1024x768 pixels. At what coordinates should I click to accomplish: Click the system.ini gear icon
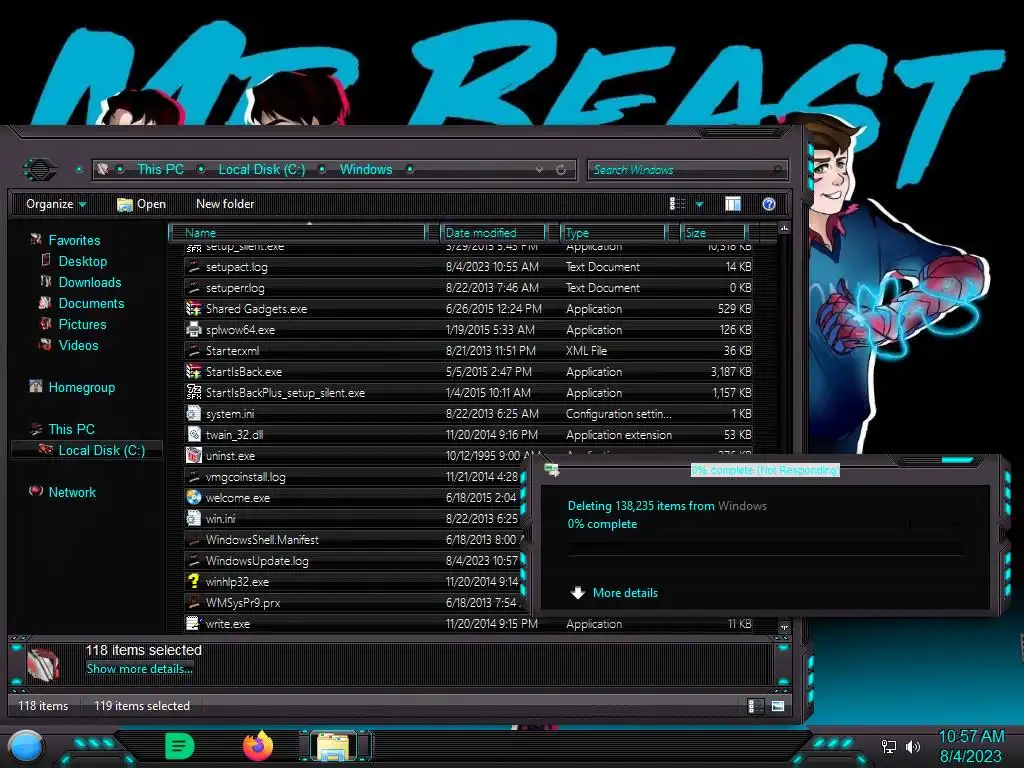[x=193, y=413]
